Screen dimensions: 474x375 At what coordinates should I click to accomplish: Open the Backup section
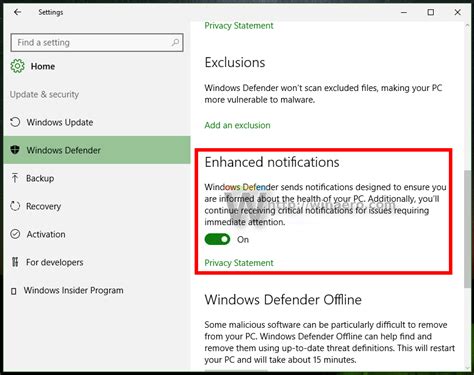(x=97, y=178)
